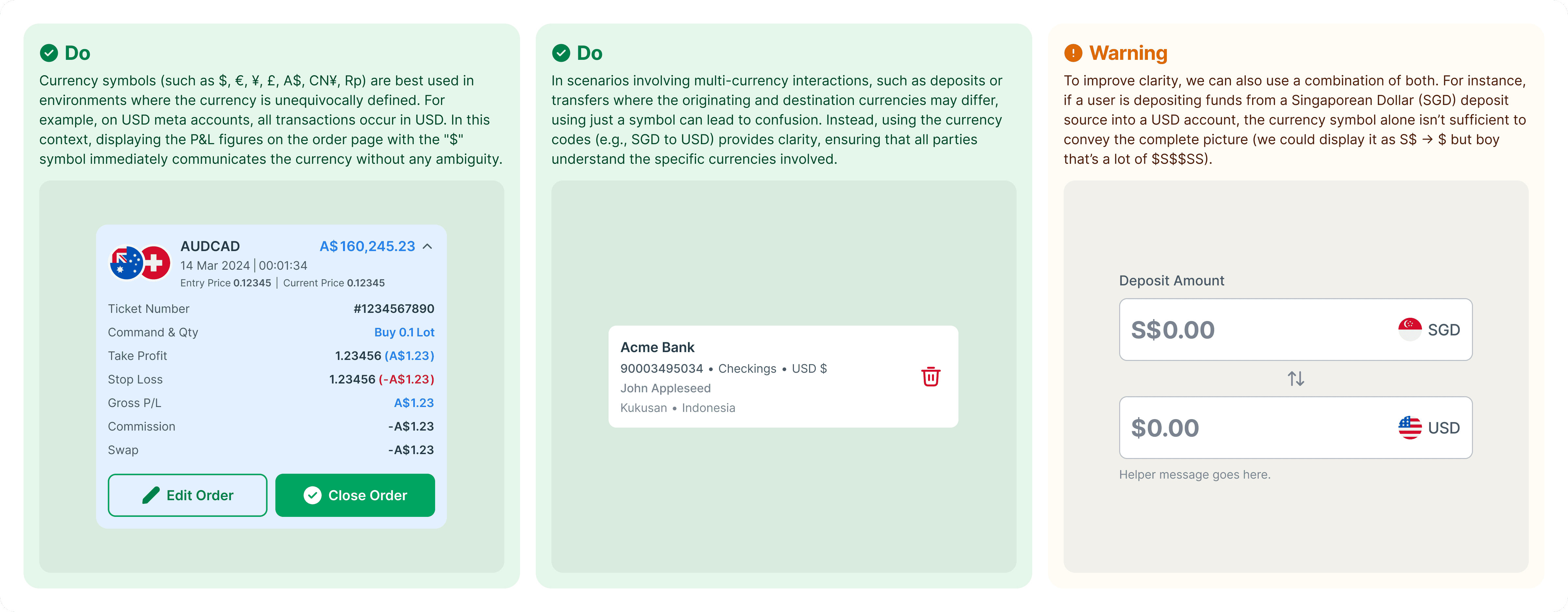Click the Buy 0.1 Lot link
Image resolution: width=1568 pixels, height=612 pixels.
404,332
